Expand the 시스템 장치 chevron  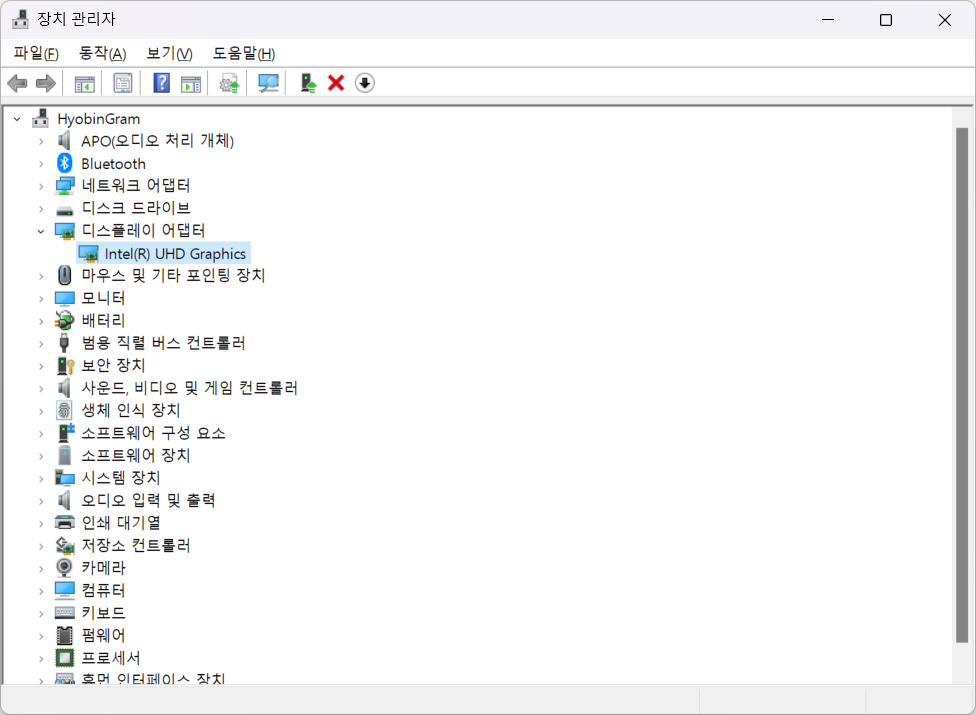pyautogui.click(x=41, y=478)
